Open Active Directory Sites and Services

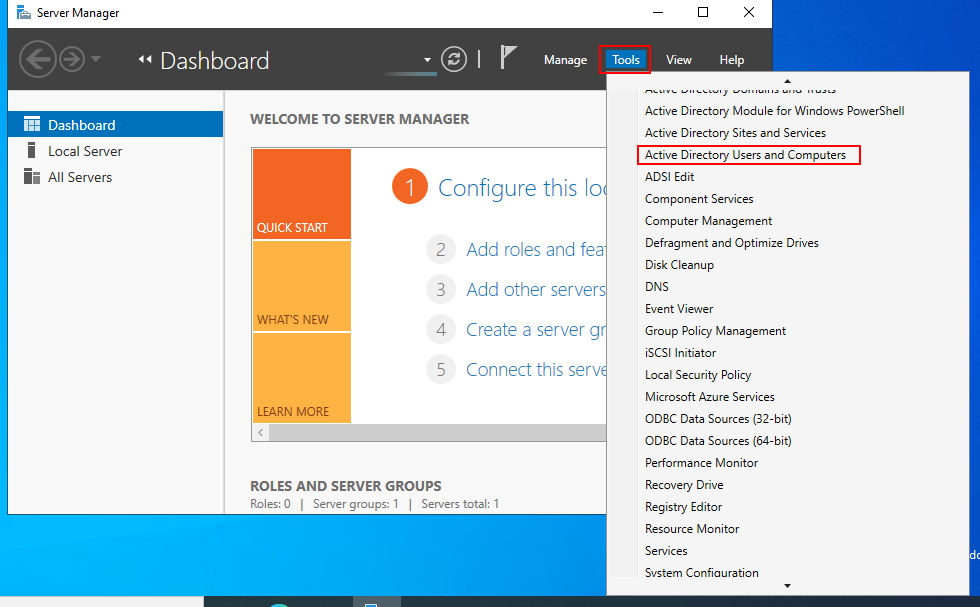pos(735,133)
